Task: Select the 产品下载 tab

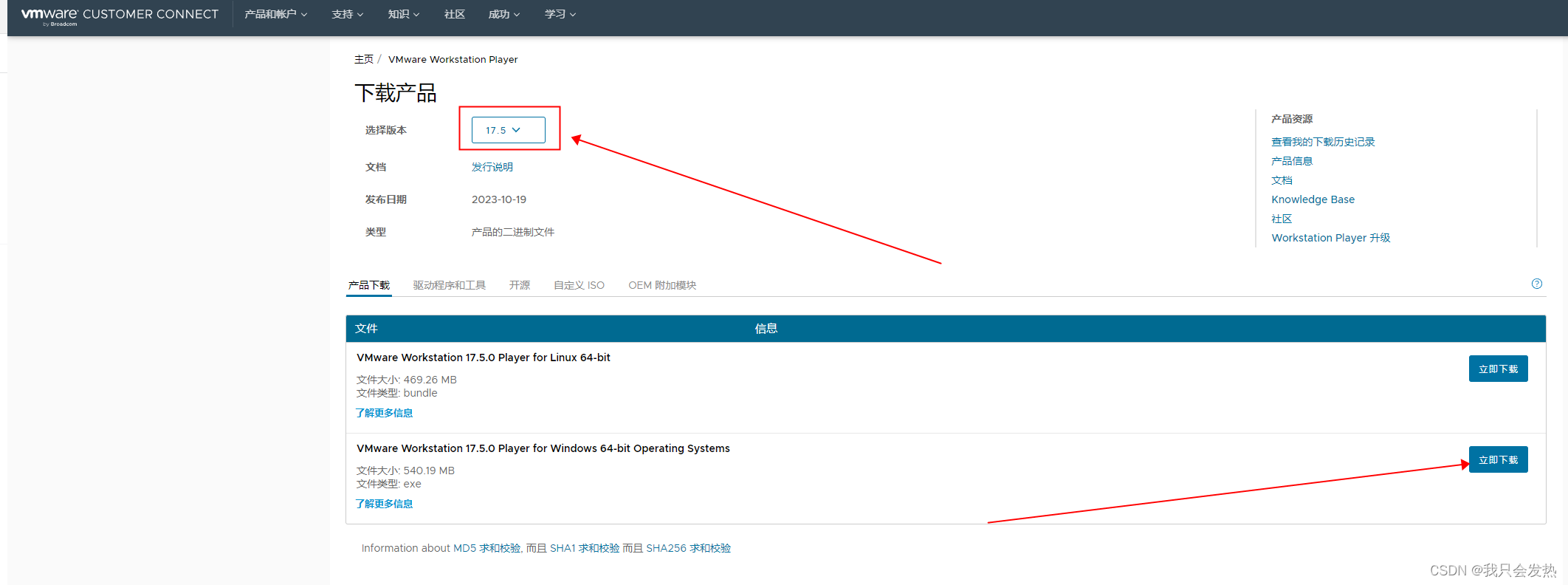Action: (369, 285)
